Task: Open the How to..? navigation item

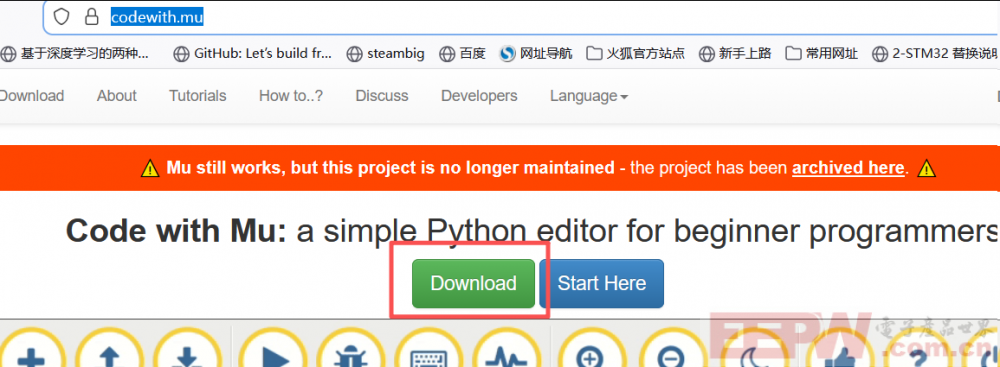Action: coord(291,96)
